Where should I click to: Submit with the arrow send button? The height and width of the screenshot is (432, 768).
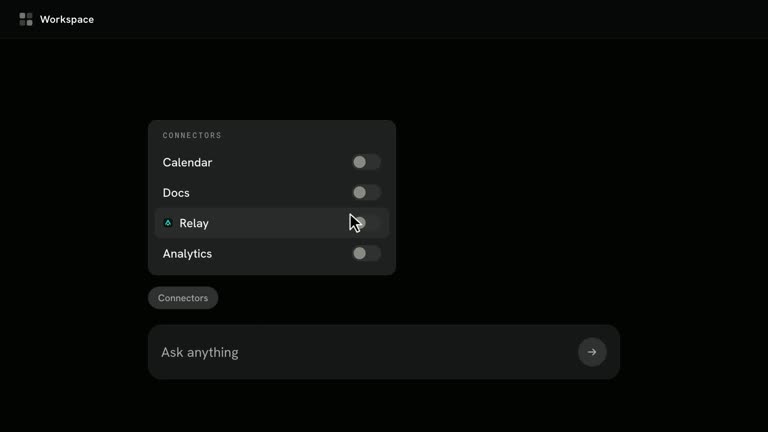[x=592, y=352]
